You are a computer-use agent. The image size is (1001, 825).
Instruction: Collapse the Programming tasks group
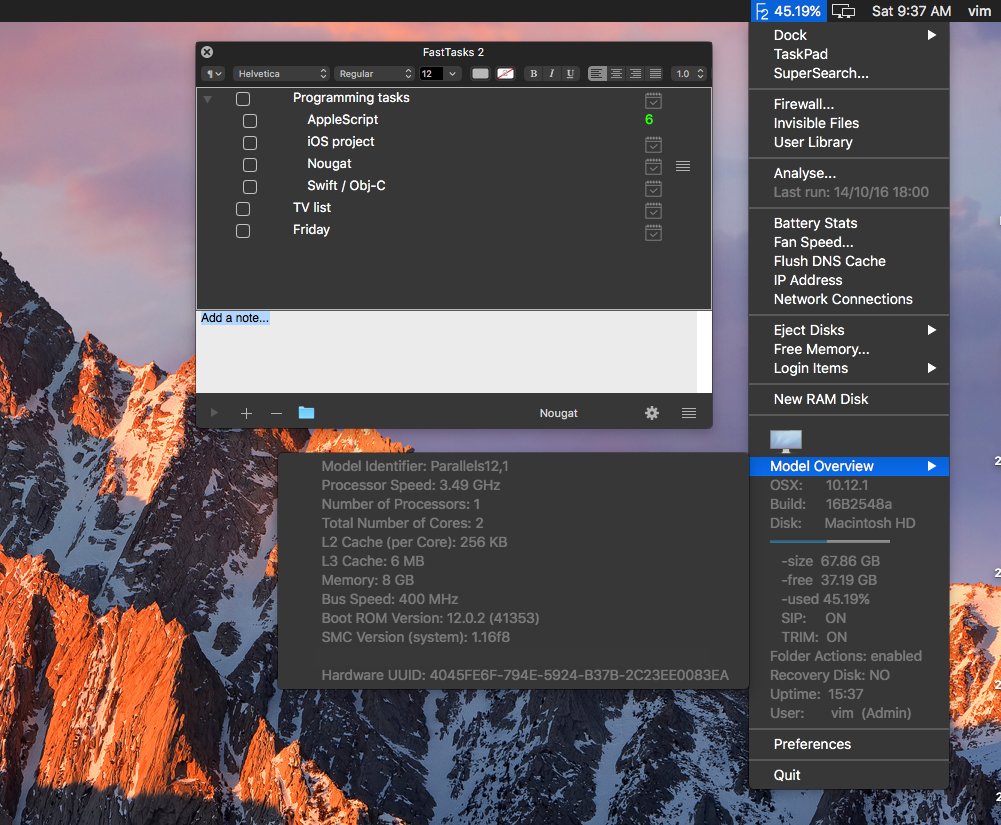coord(207,98)
